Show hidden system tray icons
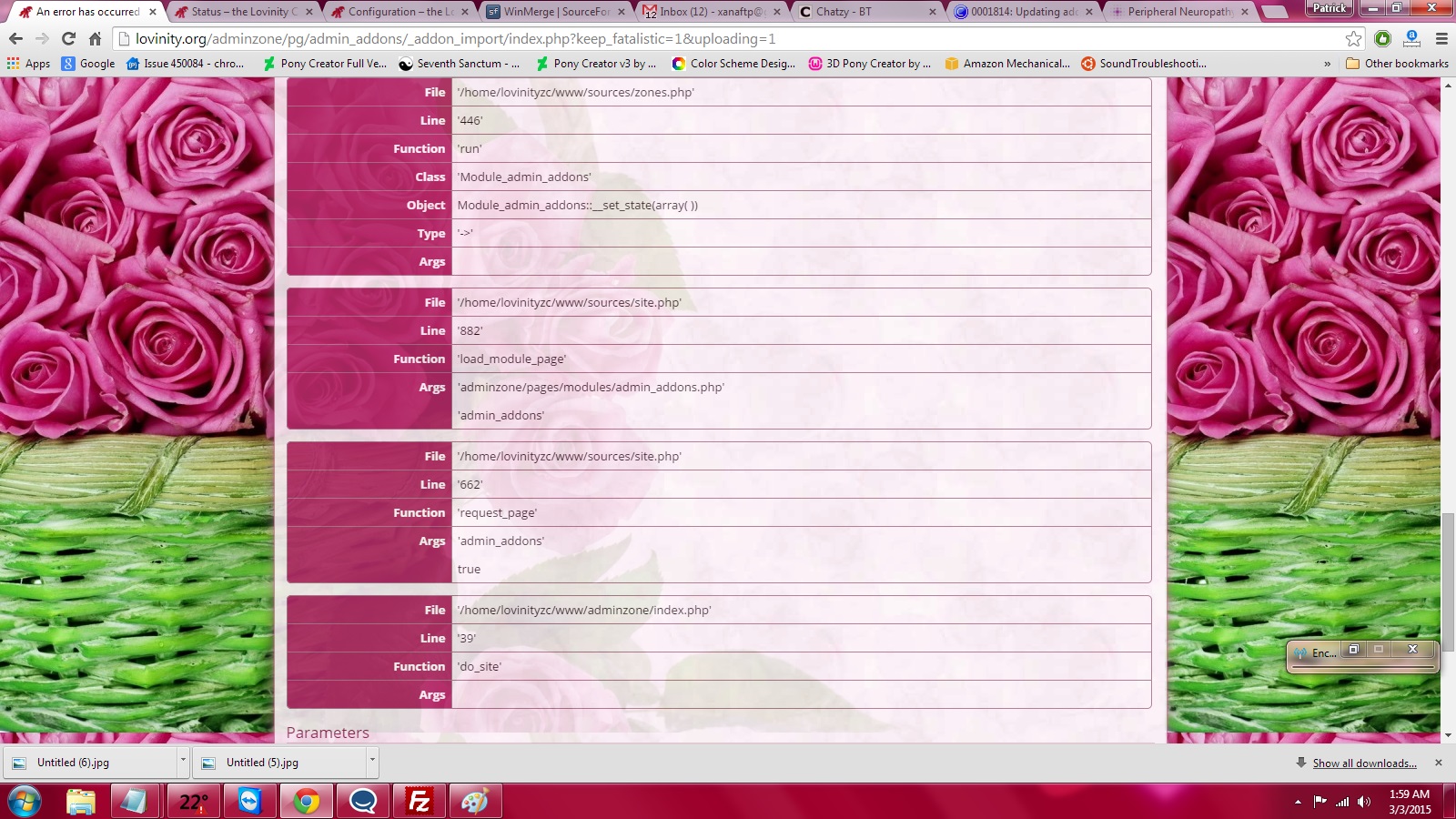1456x819 pixels. point(1298,802)
